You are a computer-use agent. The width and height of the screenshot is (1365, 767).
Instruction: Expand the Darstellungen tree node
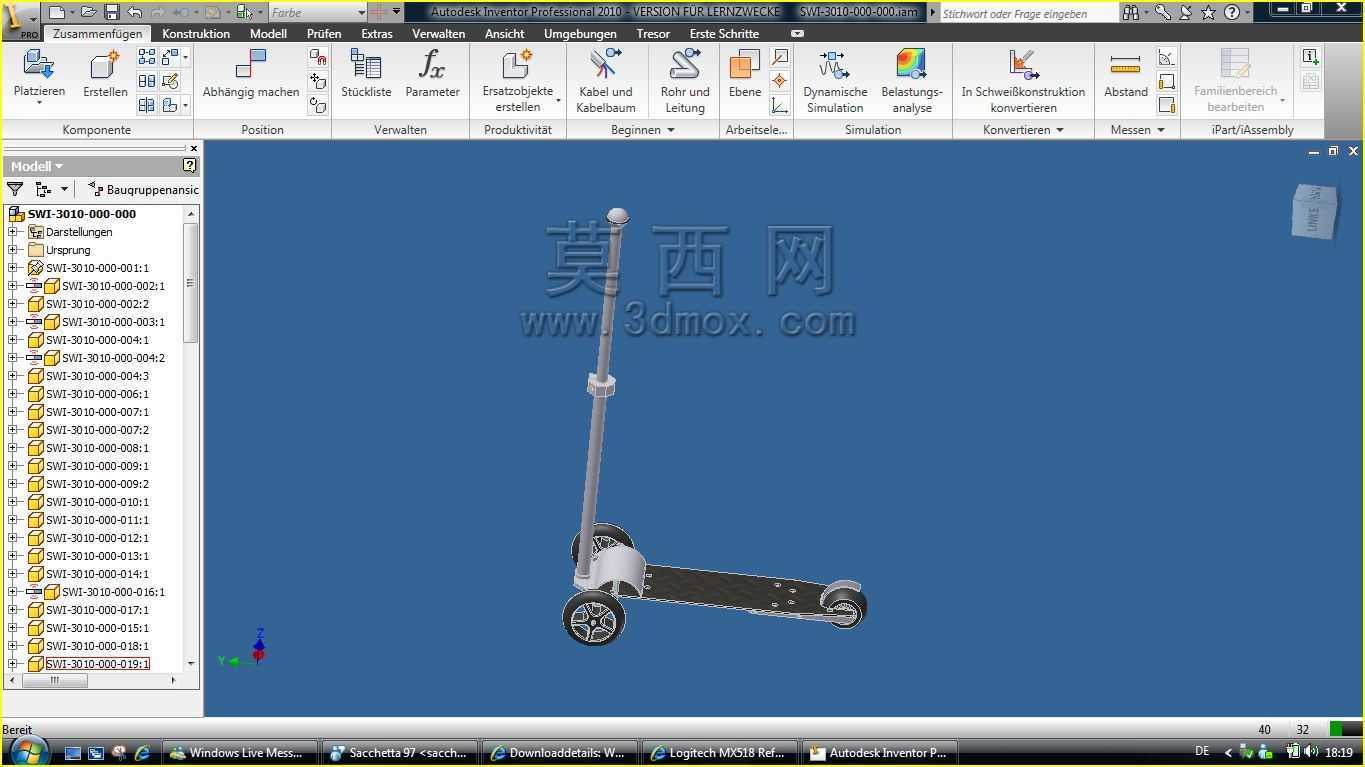[x=13, y=232]
